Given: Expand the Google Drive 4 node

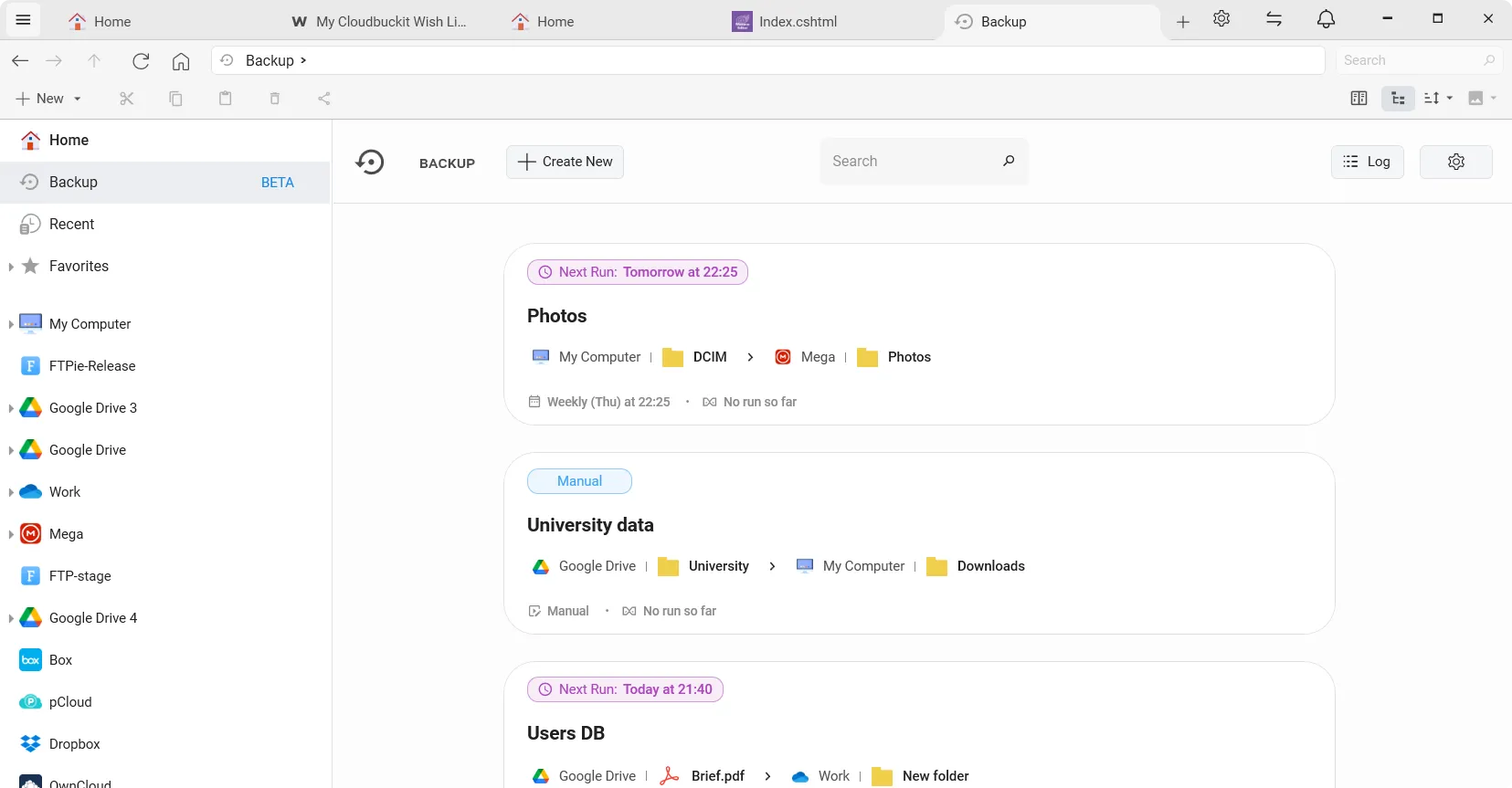Looking at the screenshot, I should click(10, 618).
